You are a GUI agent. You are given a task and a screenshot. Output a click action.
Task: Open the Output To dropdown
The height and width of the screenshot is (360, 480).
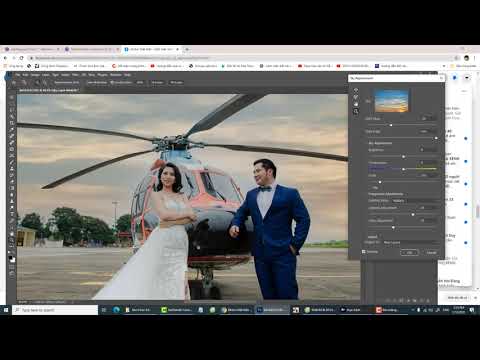pos(410,242)
